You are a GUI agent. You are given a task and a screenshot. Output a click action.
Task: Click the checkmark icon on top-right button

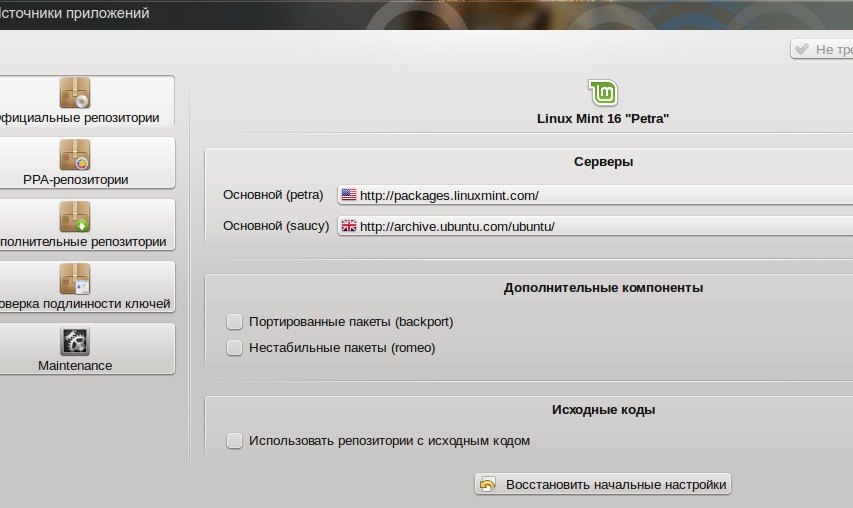(802, 49)
